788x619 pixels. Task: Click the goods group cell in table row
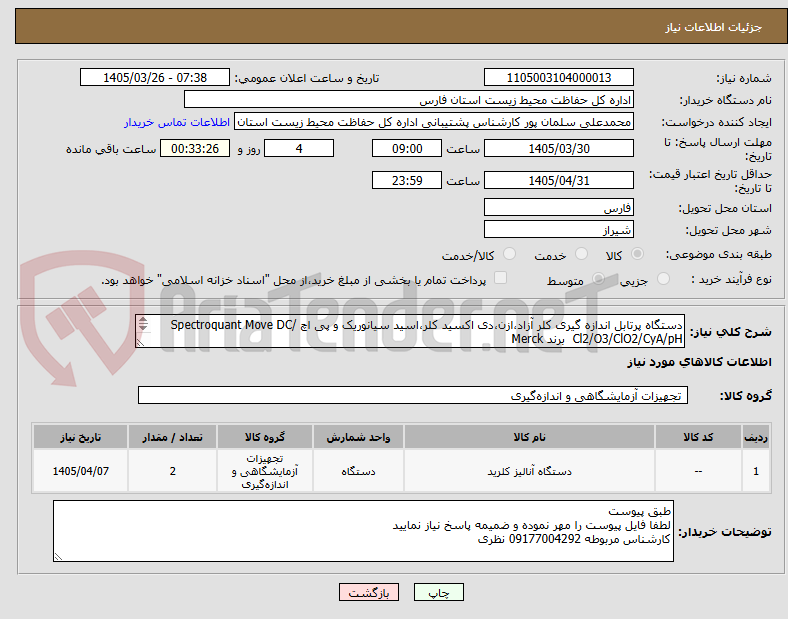(265, 471)
